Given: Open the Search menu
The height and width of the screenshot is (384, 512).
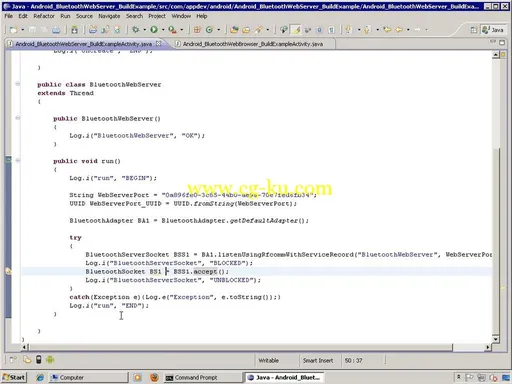Looking at the screenshot, I should [x=134, y=16].
